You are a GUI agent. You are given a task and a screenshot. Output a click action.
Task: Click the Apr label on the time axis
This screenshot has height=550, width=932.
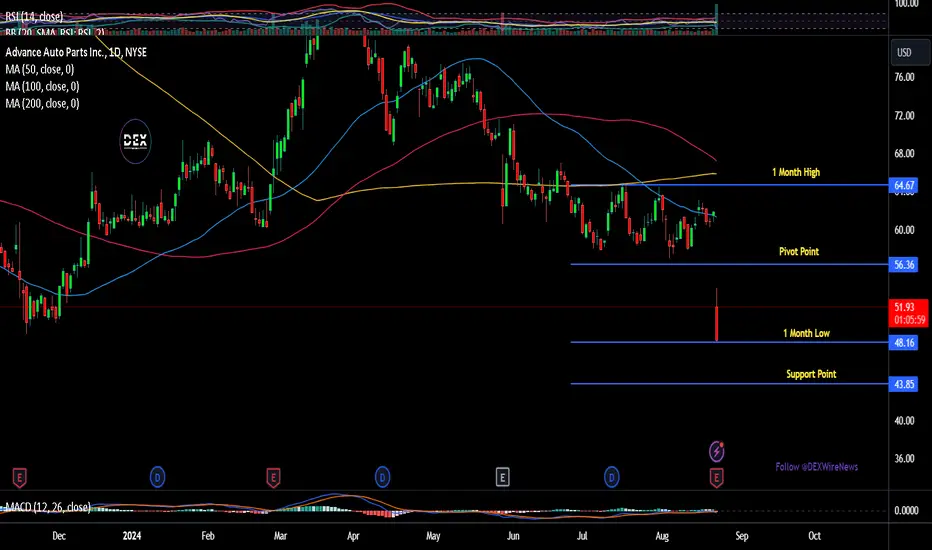point(353,536)
